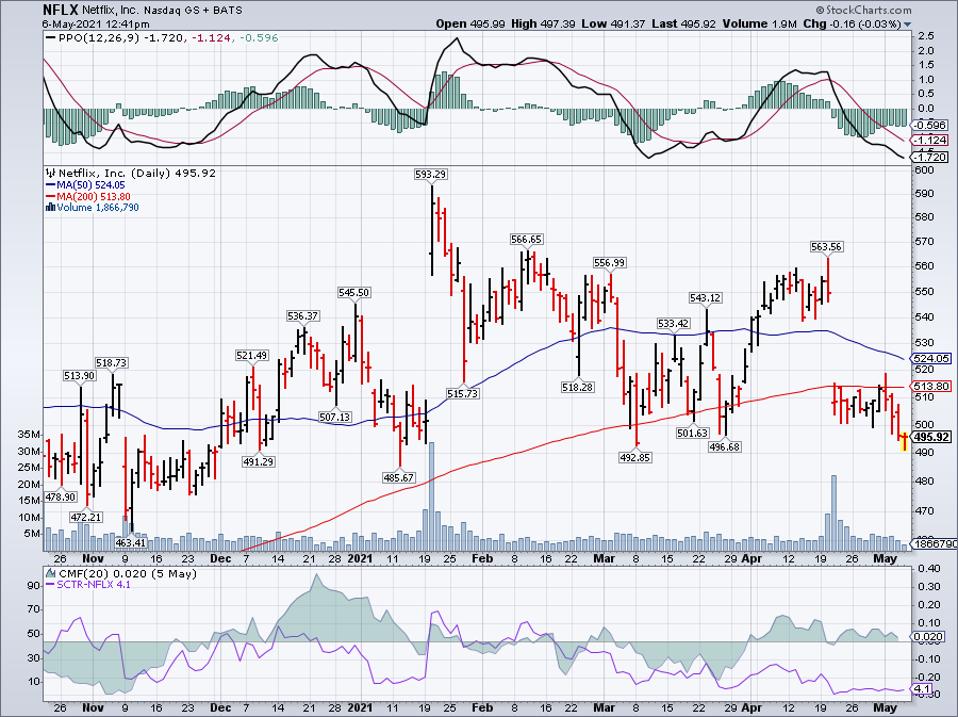Click the 524.05 MA(50) axis tag

pos(931,358)
